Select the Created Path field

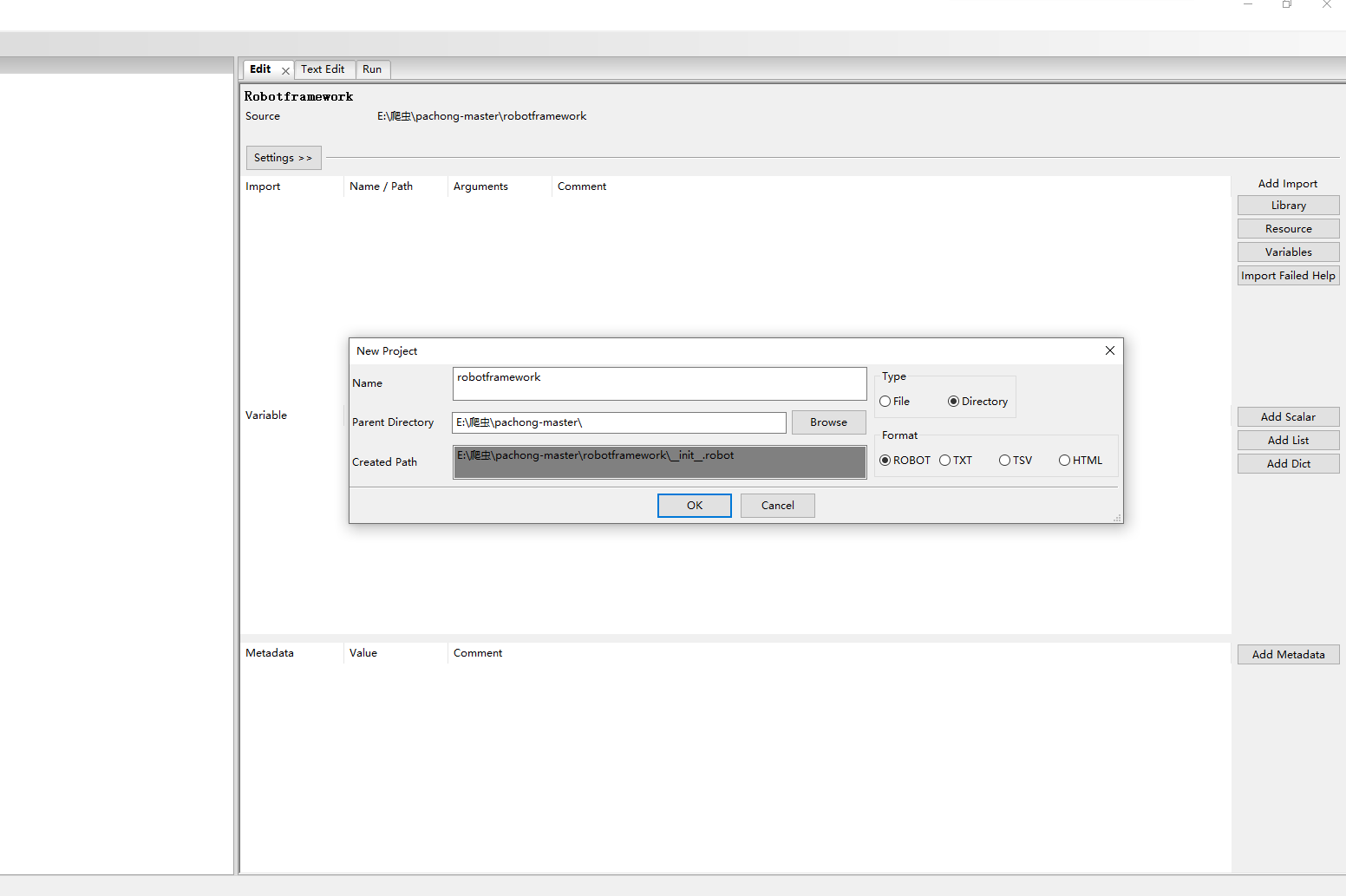659,462
